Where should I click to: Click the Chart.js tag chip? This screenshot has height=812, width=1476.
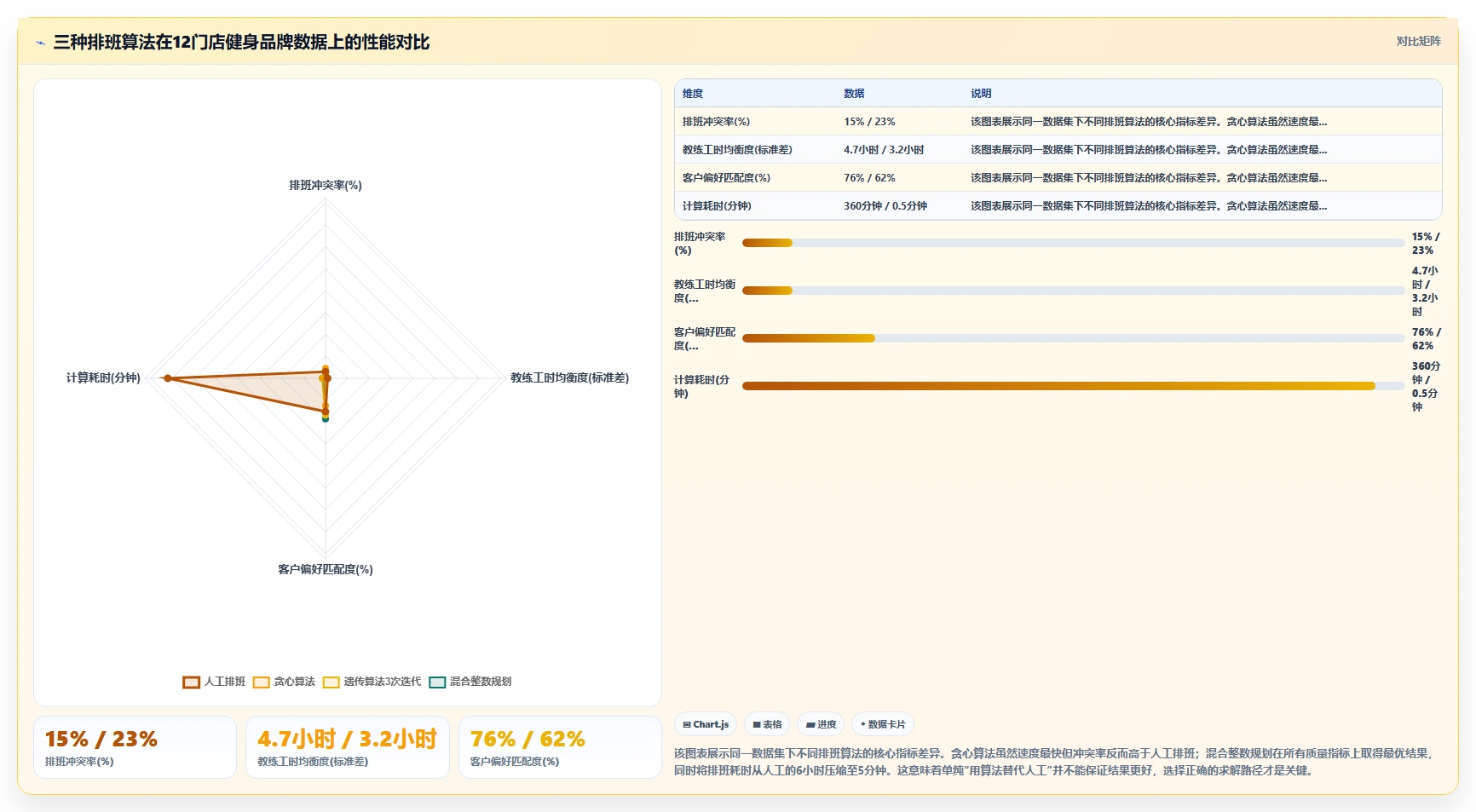tap(706, 724)
